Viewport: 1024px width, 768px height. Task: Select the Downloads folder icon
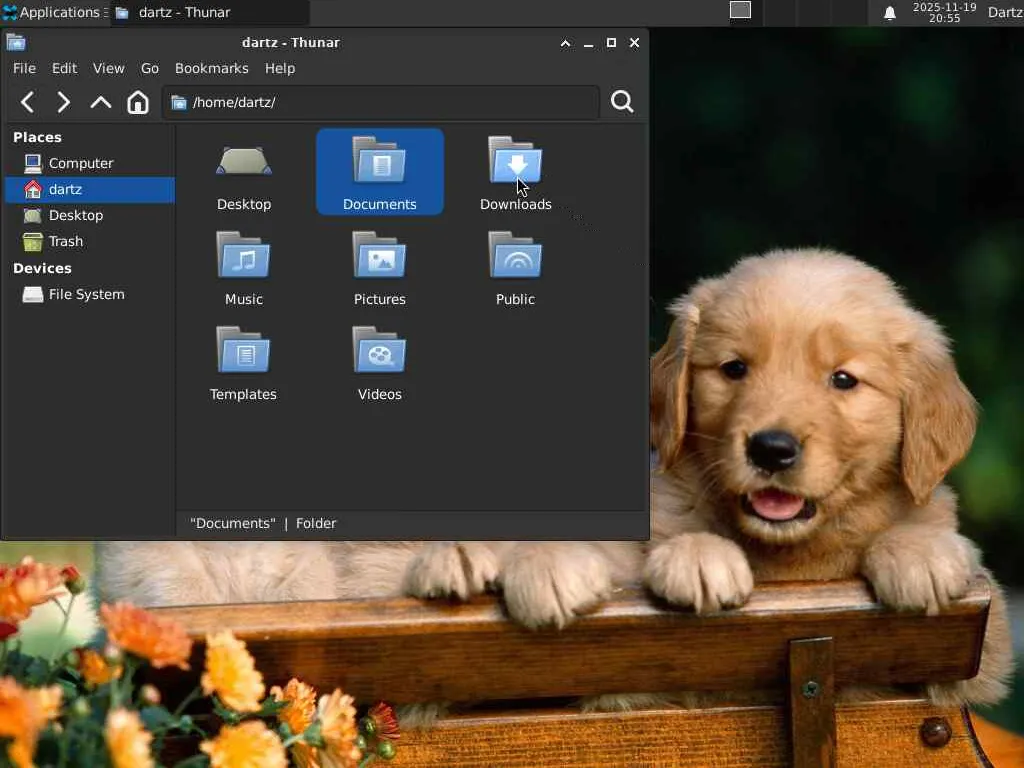click(515, 162)
